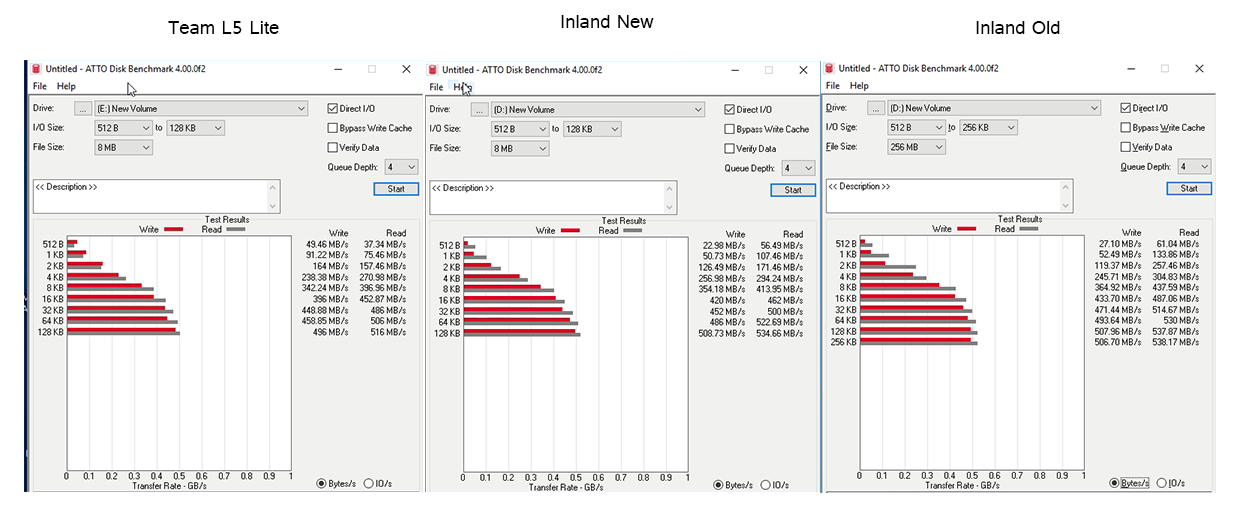
Task: Open drive browse button in Team L5 Lite window
Action: coord(84,108)
